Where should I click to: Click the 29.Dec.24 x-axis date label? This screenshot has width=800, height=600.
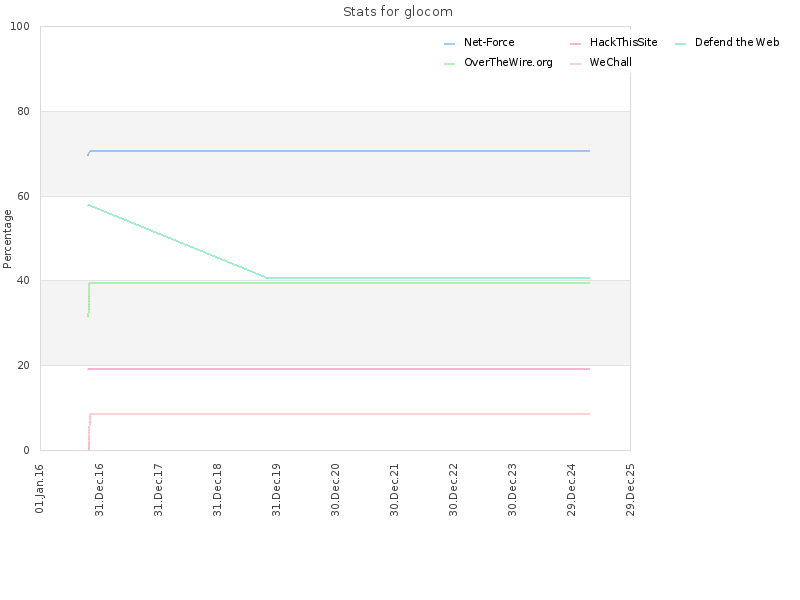pyautogui.click(x=571, y=490)
